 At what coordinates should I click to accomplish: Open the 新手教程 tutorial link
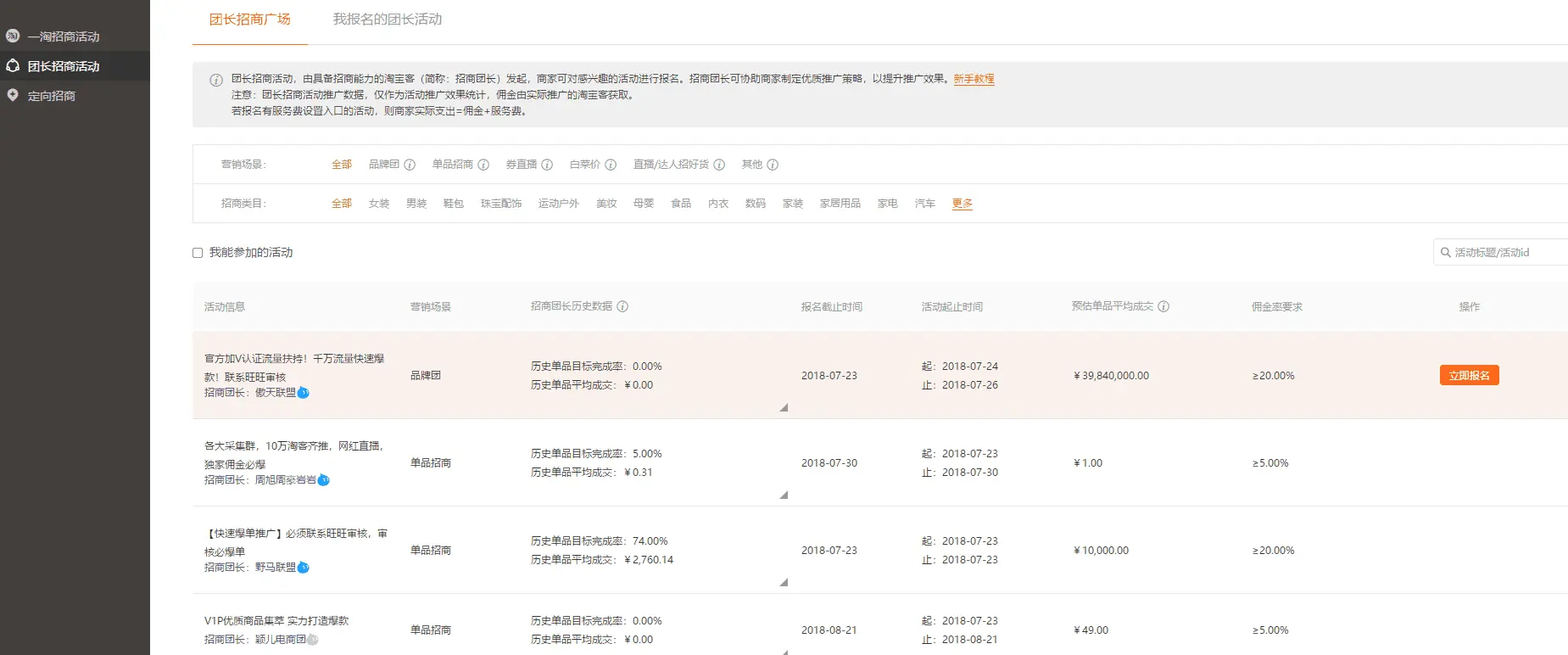[974, 79]
